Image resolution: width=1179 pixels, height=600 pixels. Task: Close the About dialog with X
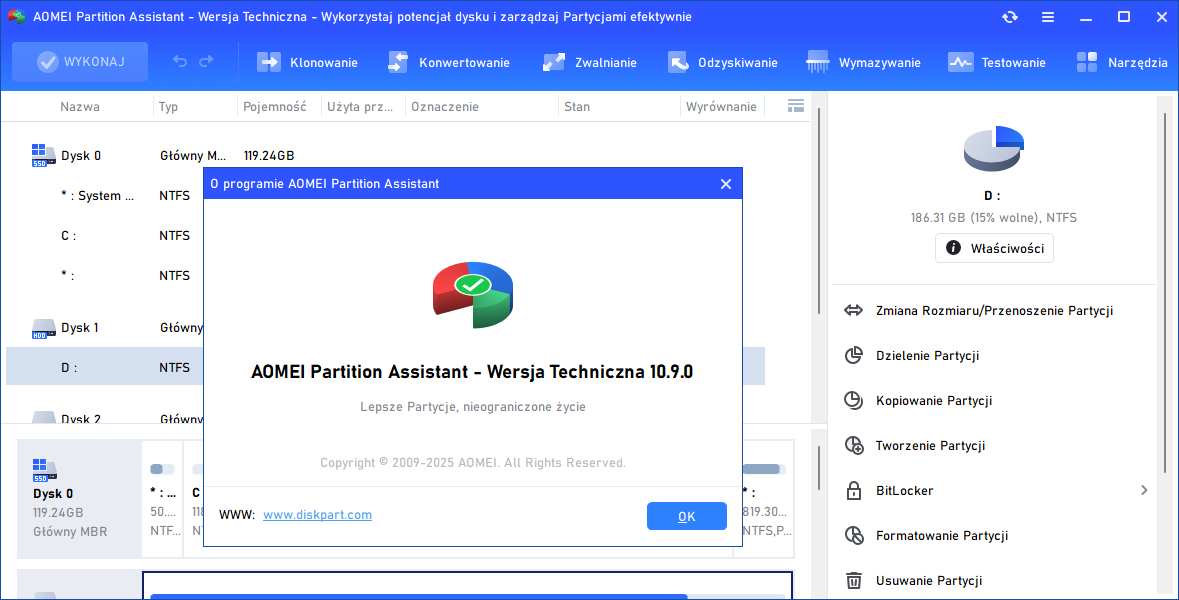[726, 183]
